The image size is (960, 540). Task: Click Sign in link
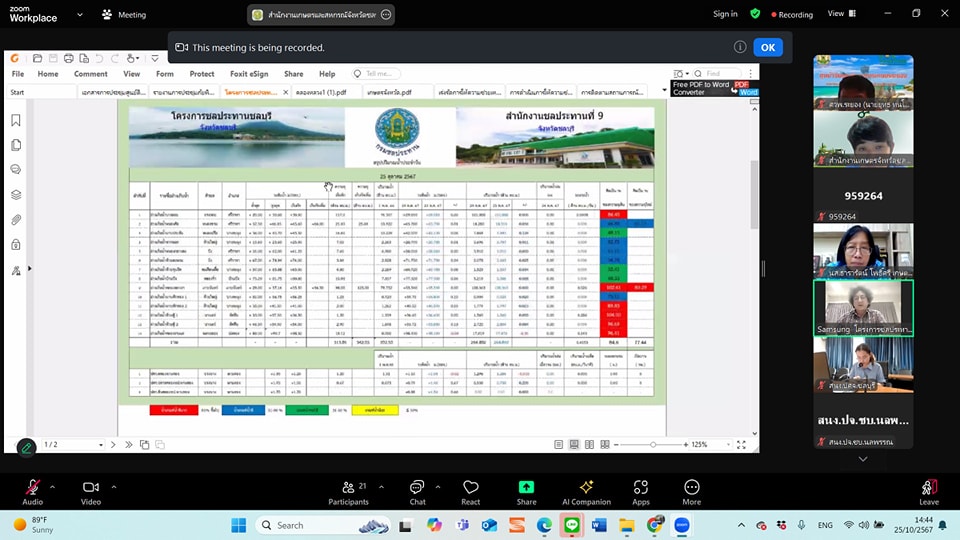coord(725,14)
